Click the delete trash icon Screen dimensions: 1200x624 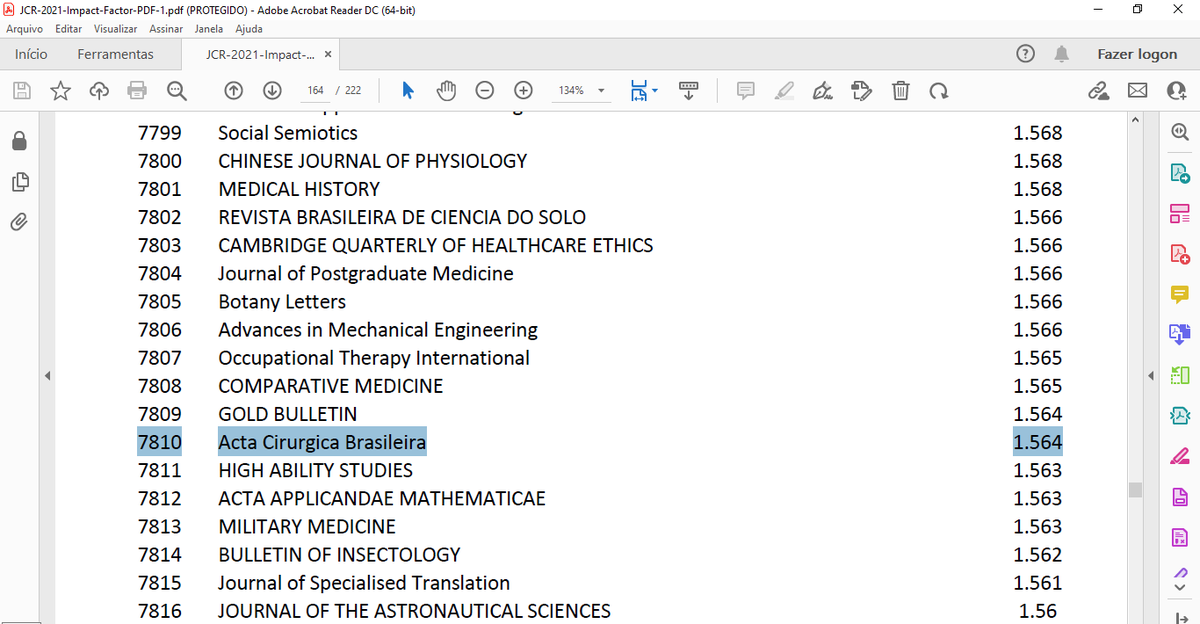900,91
